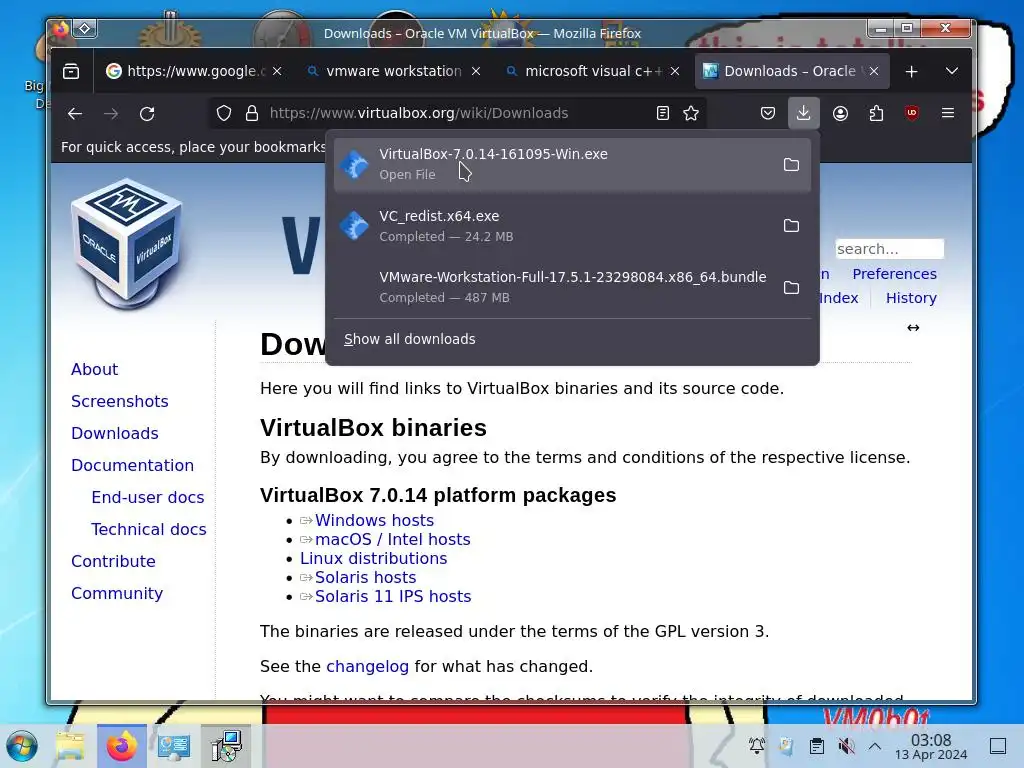Click the VirtualBox cube logo
1024x768 pixels.
(127, 244)
